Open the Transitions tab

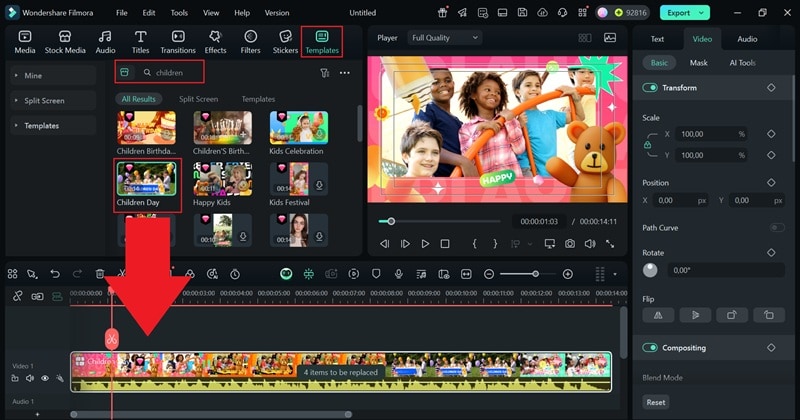coord(178,42)
